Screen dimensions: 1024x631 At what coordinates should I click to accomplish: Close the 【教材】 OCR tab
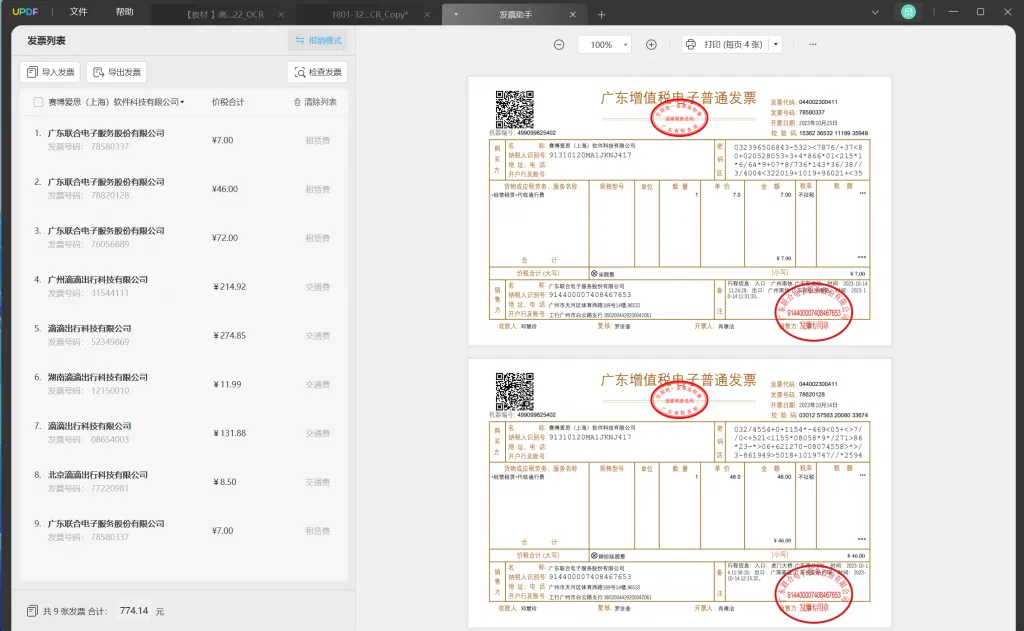click(281, 14)
